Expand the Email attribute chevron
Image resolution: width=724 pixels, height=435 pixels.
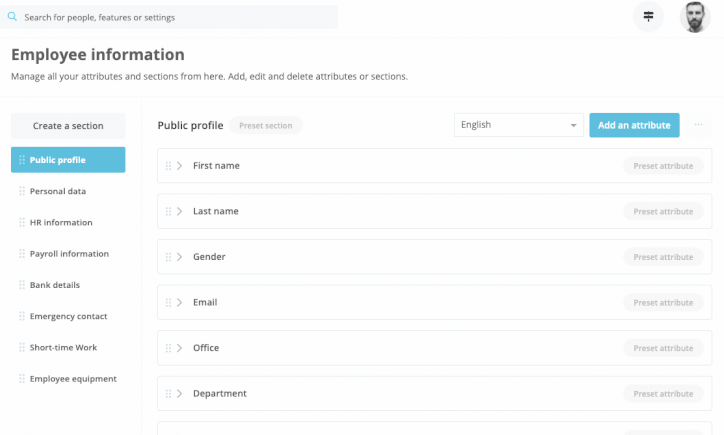pos(180,302)
